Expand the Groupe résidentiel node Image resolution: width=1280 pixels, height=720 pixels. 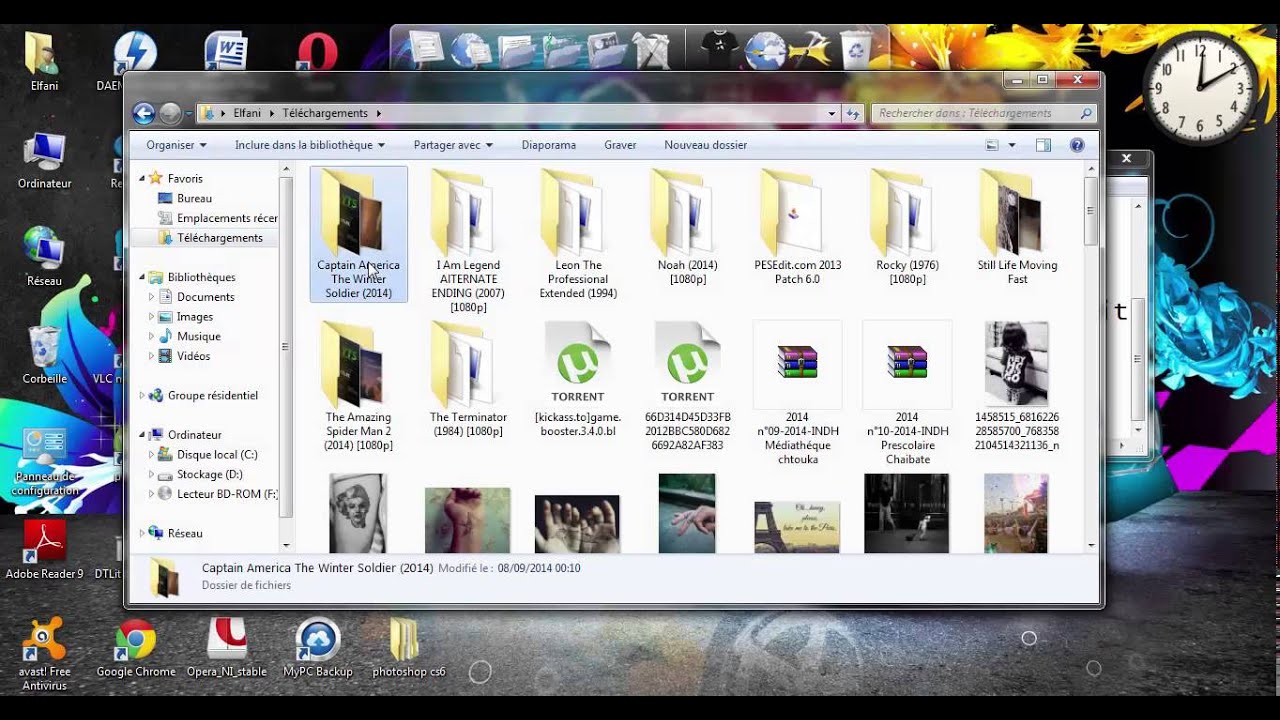point(142,396)
